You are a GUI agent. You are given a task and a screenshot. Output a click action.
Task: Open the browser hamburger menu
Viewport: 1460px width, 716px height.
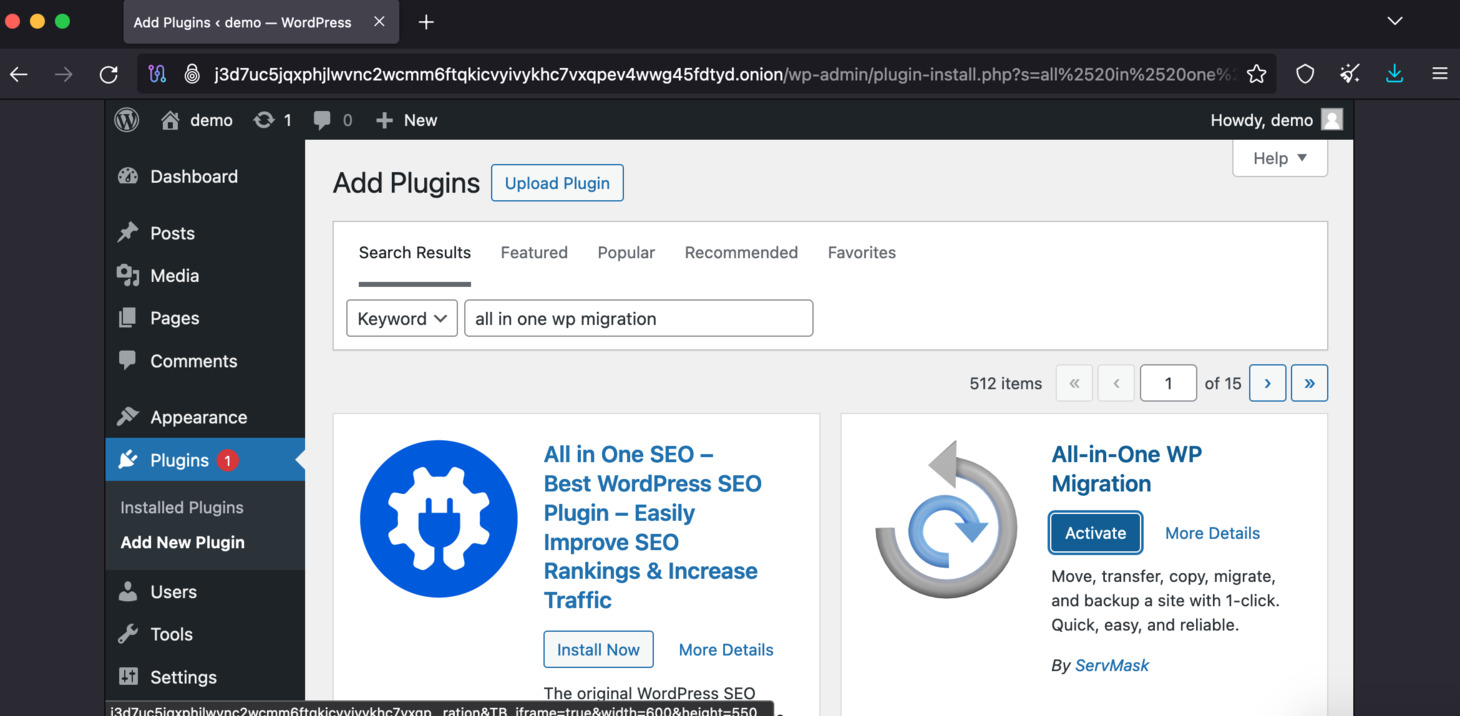(x=1440, y=74)
